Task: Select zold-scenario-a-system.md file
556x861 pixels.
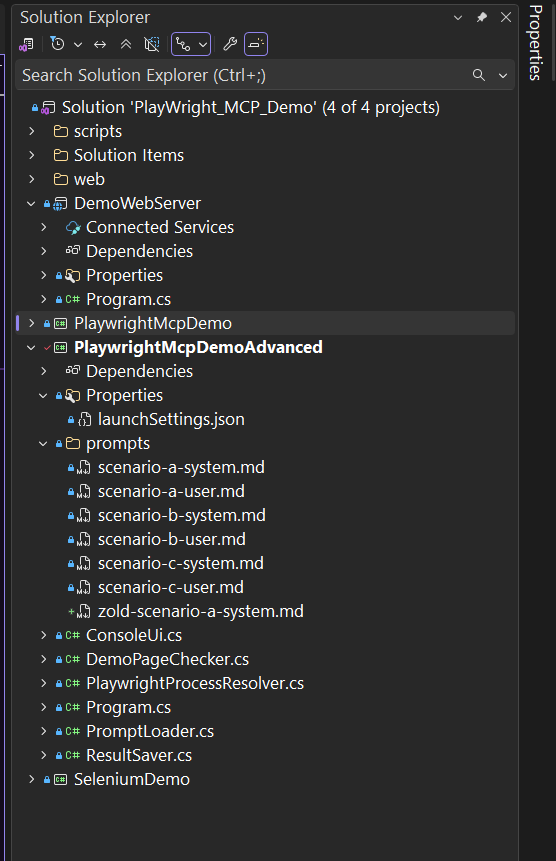Action: (x=201, y=611)
